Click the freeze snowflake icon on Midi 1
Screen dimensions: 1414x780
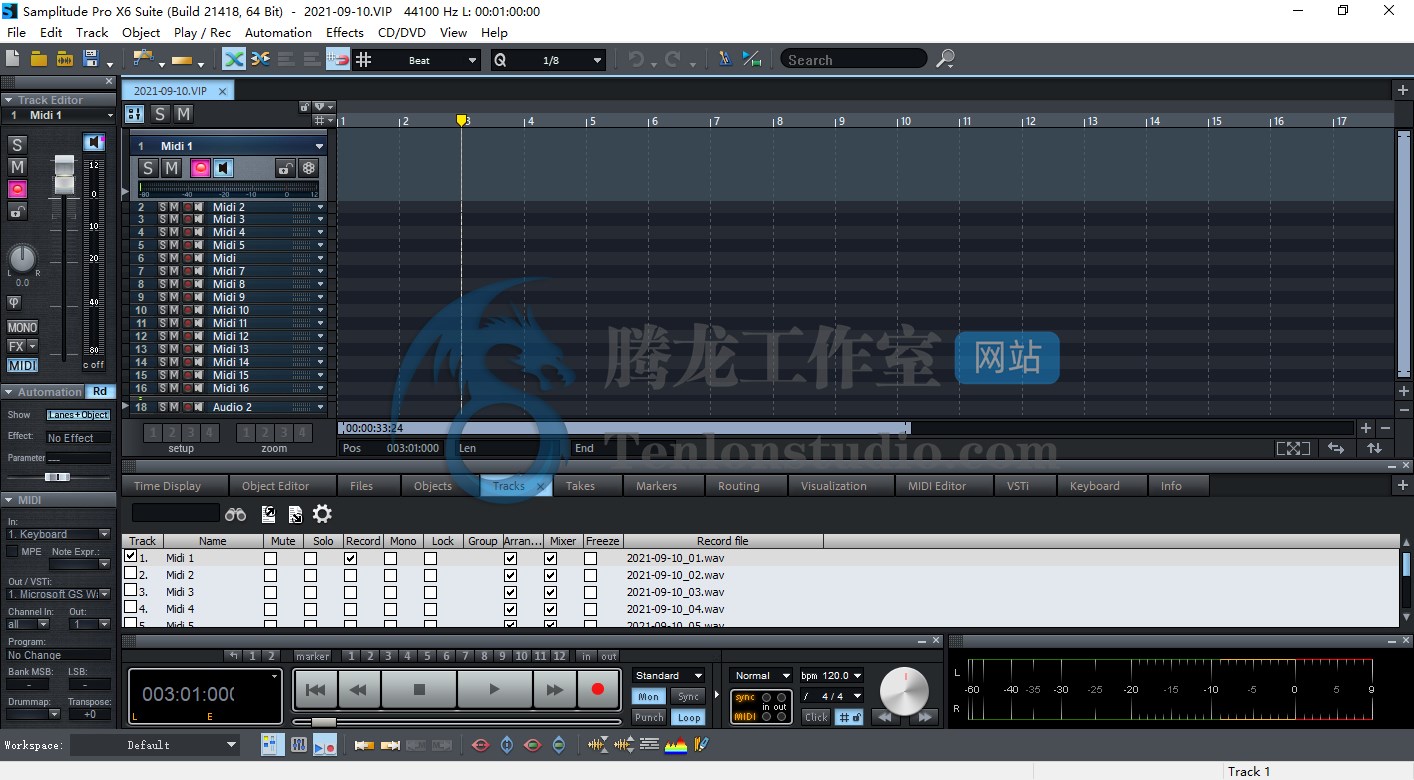click(309, 168)
